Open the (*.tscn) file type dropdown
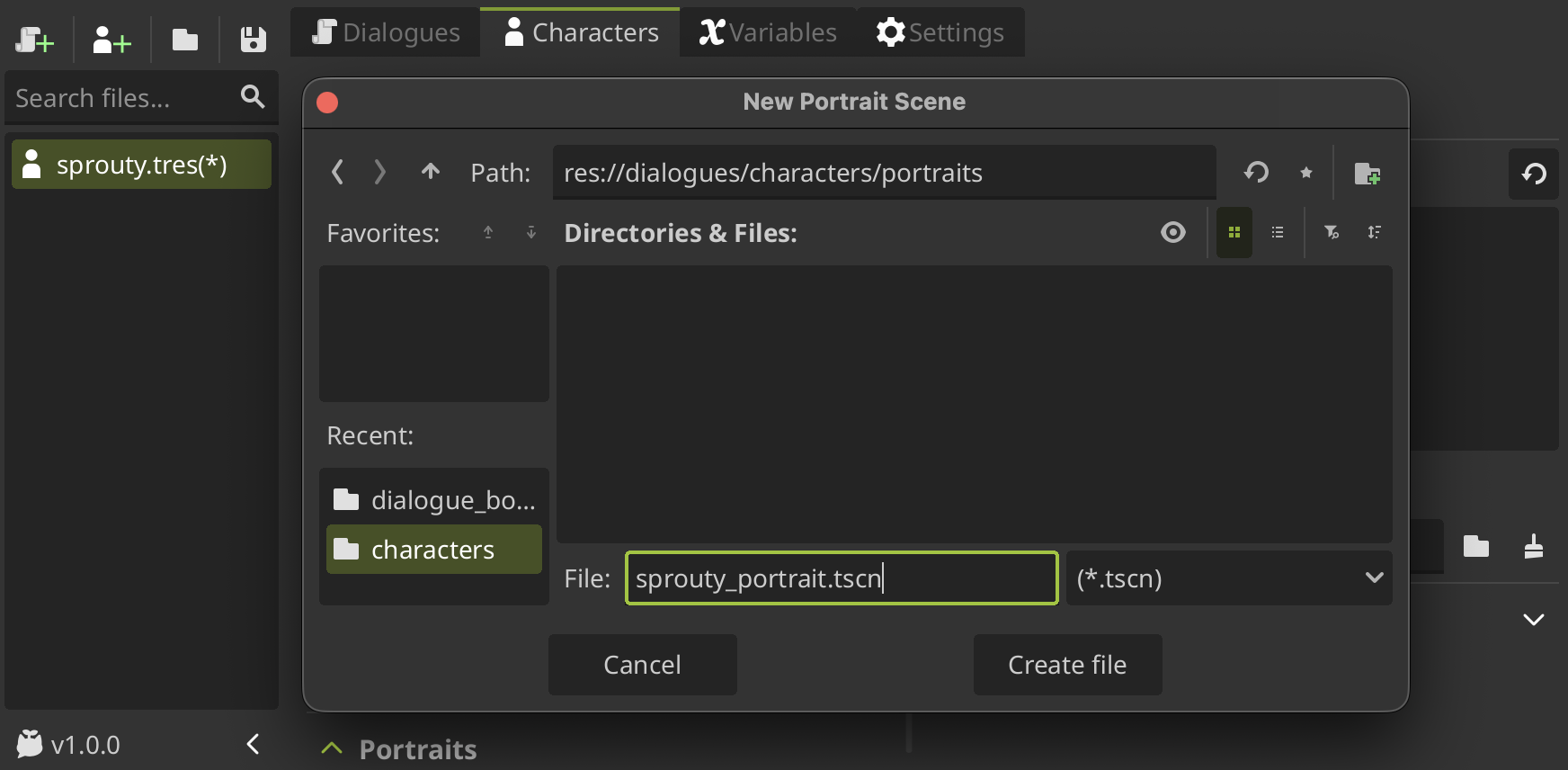Viewport: 1568px width, 770px height. click(x=1228, y=577)
